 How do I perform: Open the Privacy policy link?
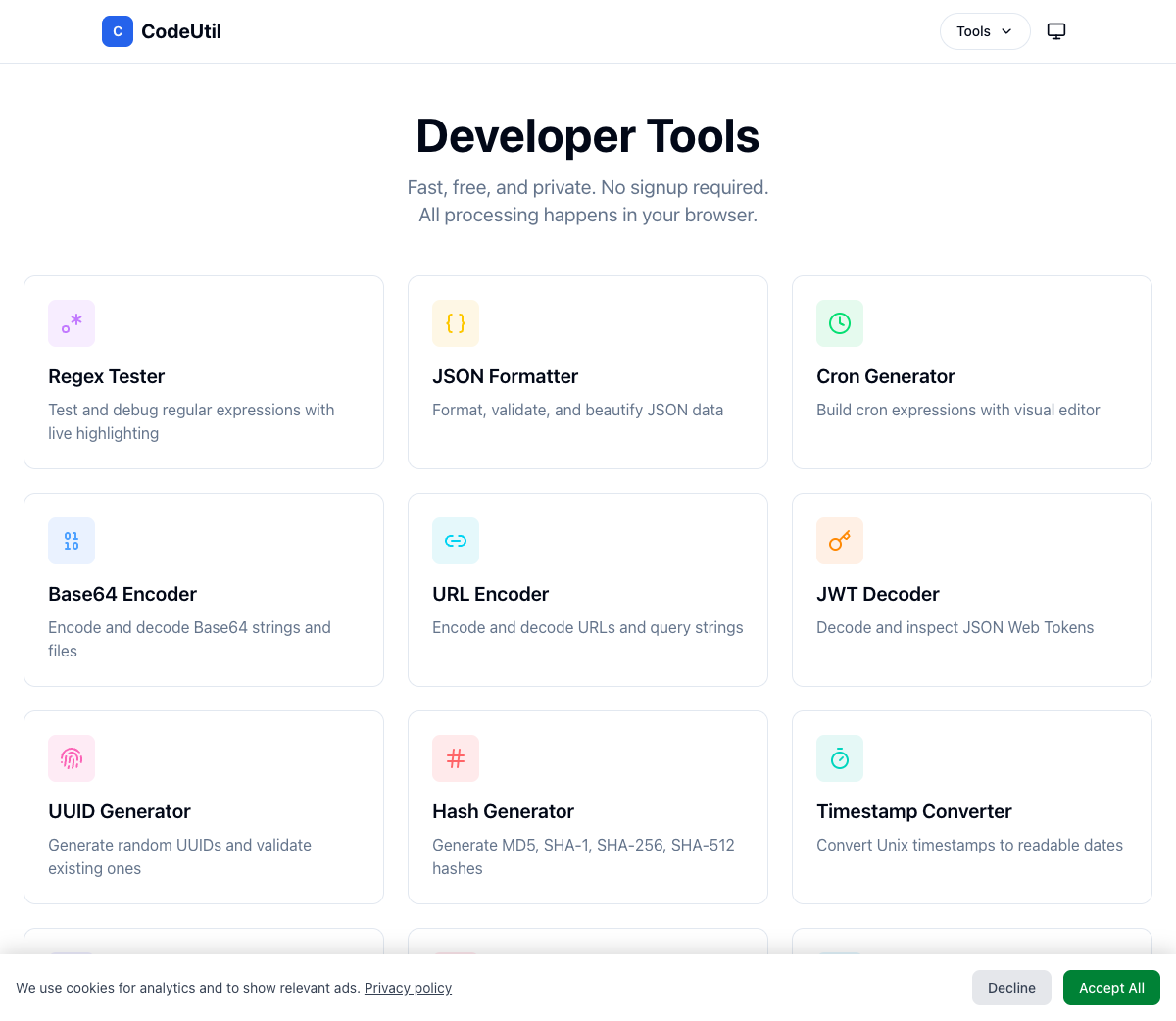pos(408,988)
